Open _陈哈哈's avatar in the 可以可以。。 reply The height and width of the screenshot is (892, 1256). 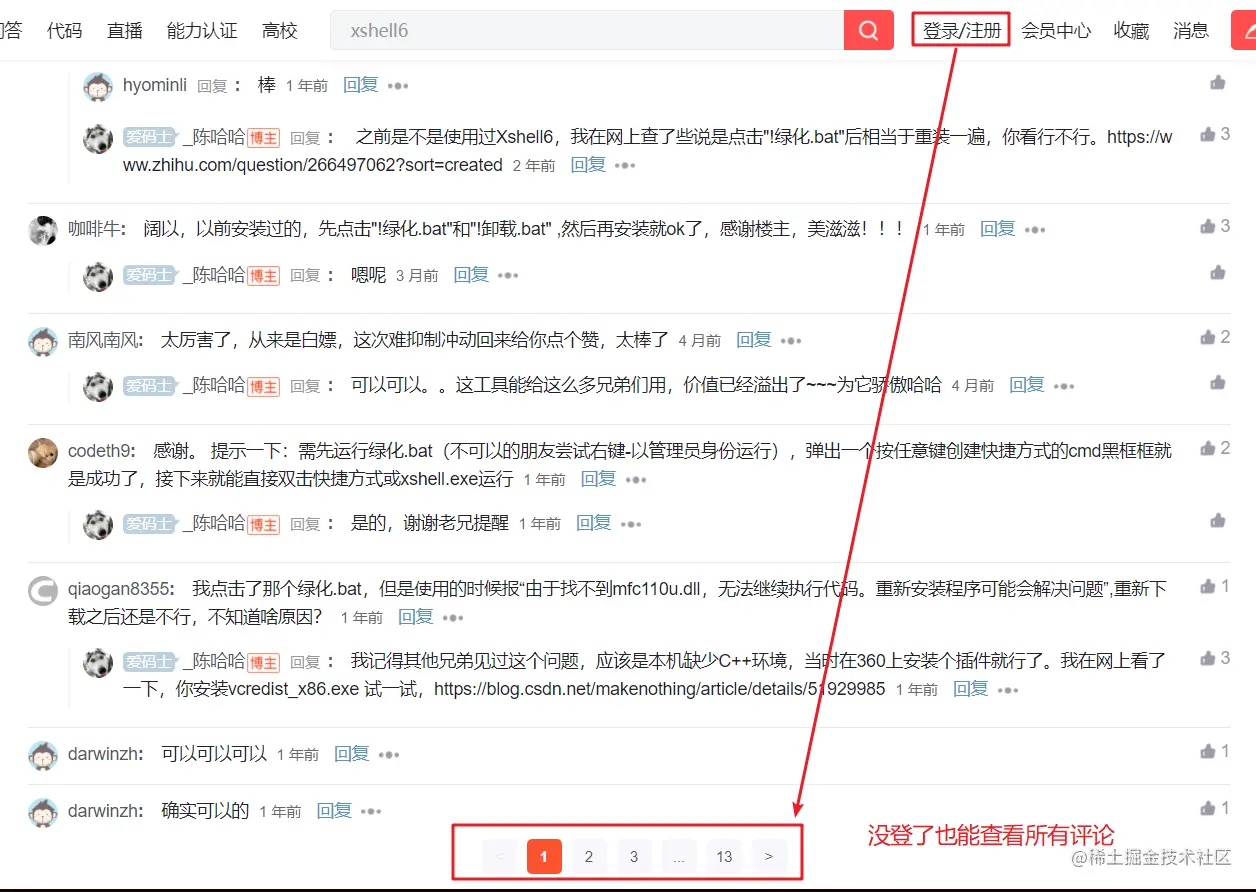coord(98,386)
